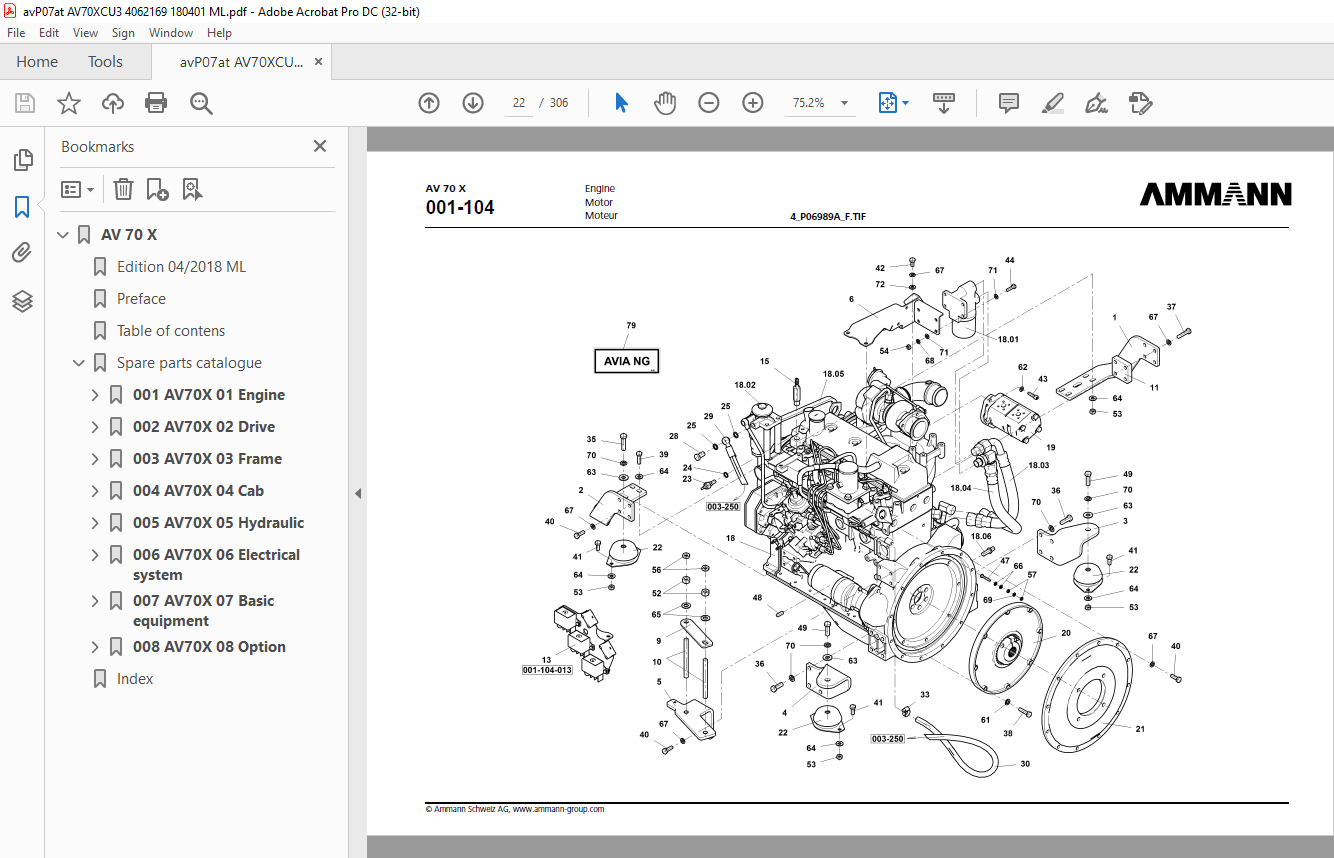Image resolution: width=1334 pixels, height=858 pixels.
Task: Click the 003-250 reference near part 30
Action: coord(888,739)
